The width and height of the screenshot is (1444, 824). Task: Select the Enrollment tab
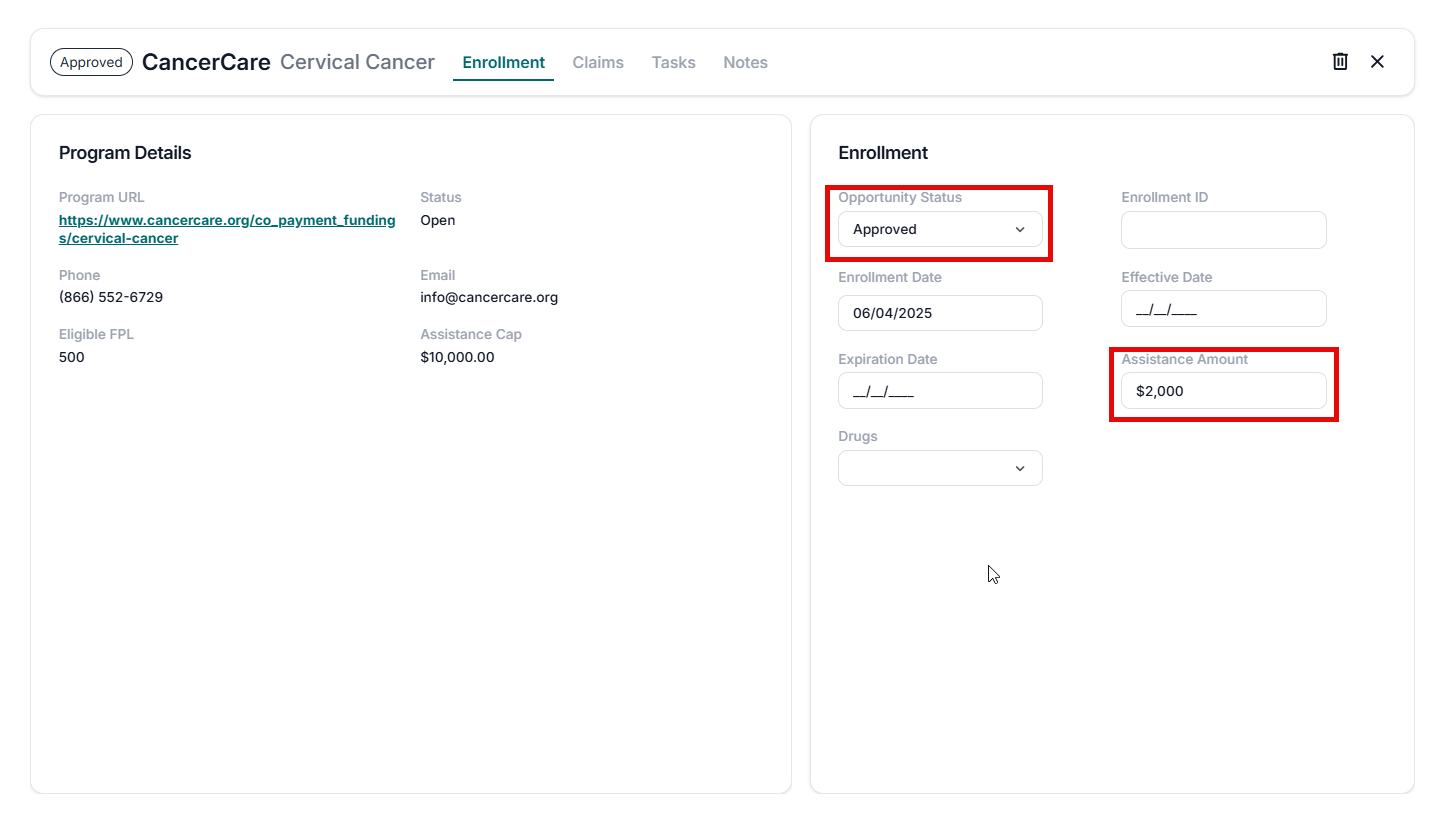coord(503,62)
